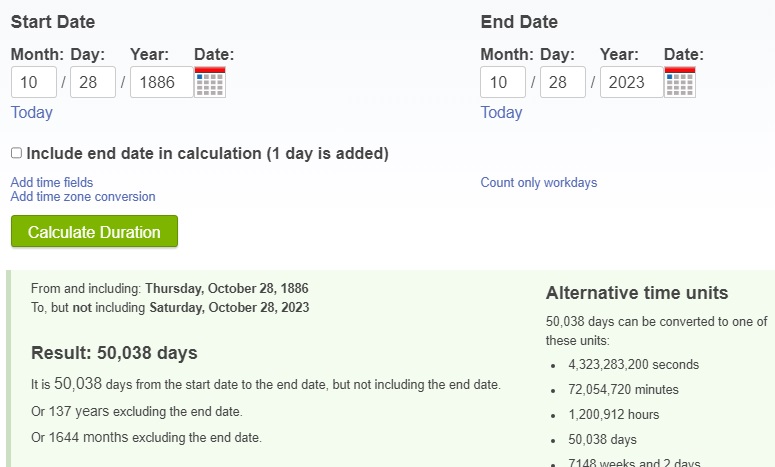Click the Result: 50,038 days heading

pos(114,353)
